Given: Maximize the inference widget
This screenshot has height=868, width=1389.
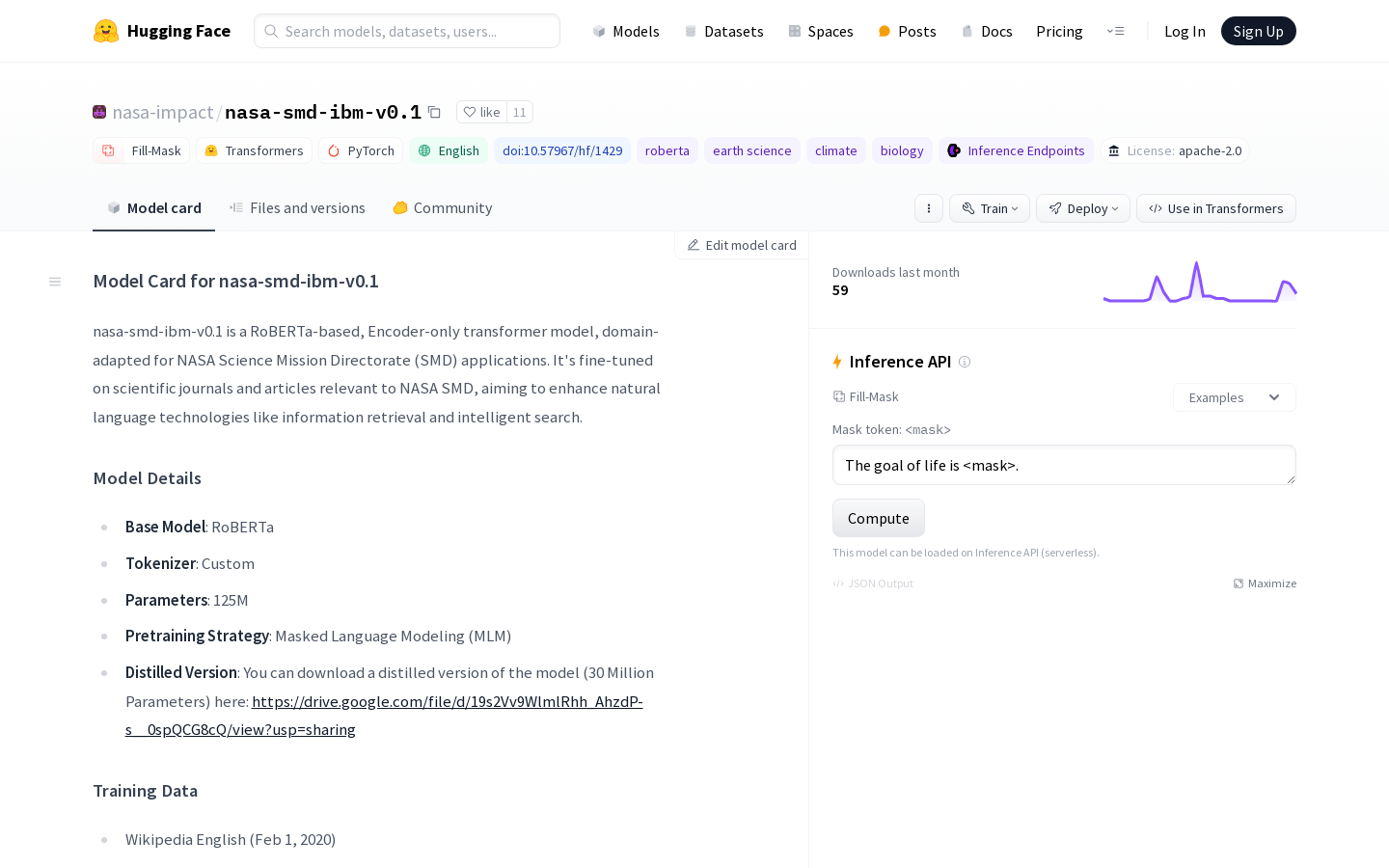Looking at the screenshot, I should 1265,583.
